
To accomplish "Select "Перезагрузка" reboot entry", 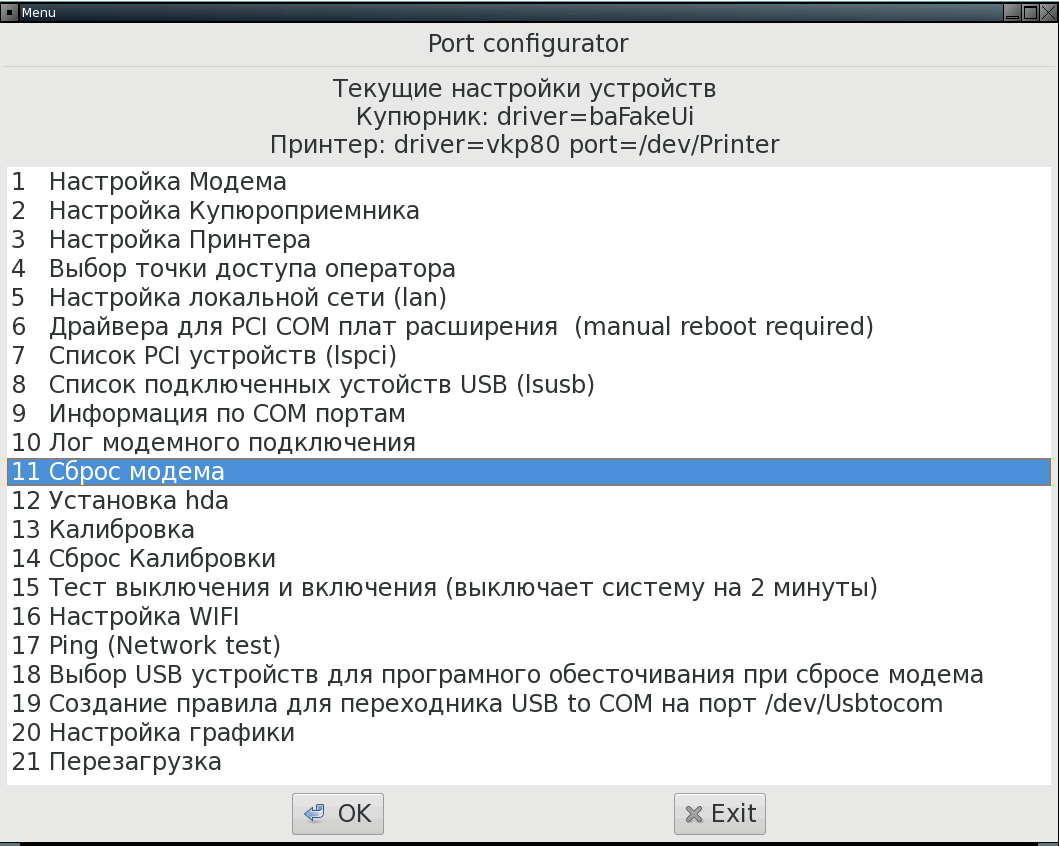I will coord(135,762).
